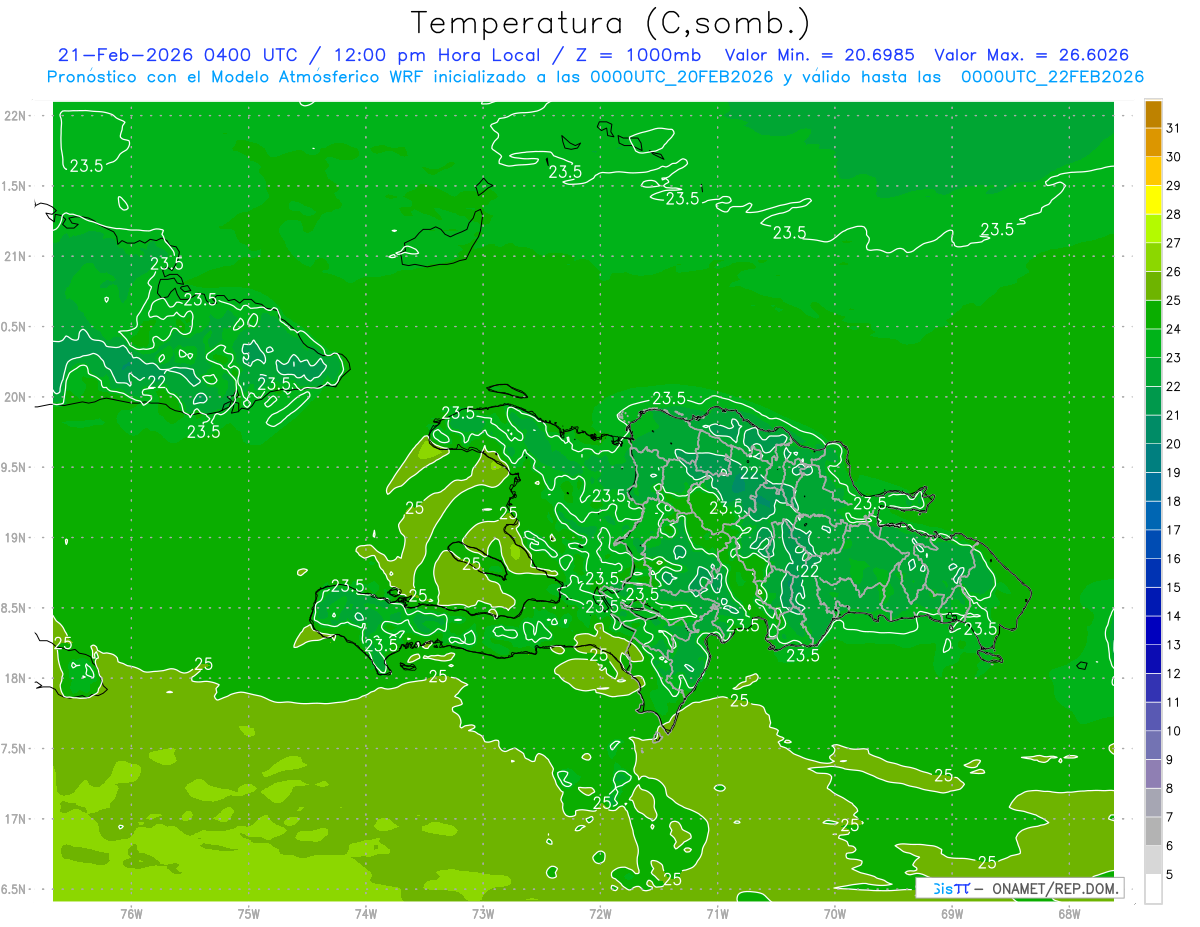Image resolution: width=1200 pixels, height=927 pixels.
Task: Click the purple swatch between 8 and 9
Action: point(1153,774)
